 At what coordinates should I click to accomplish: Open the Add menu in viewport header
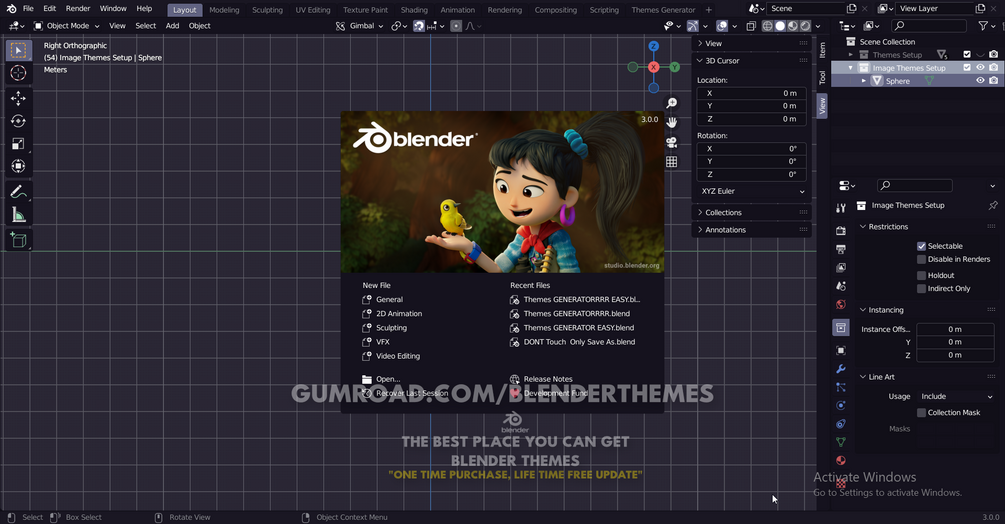pos(172,26)
